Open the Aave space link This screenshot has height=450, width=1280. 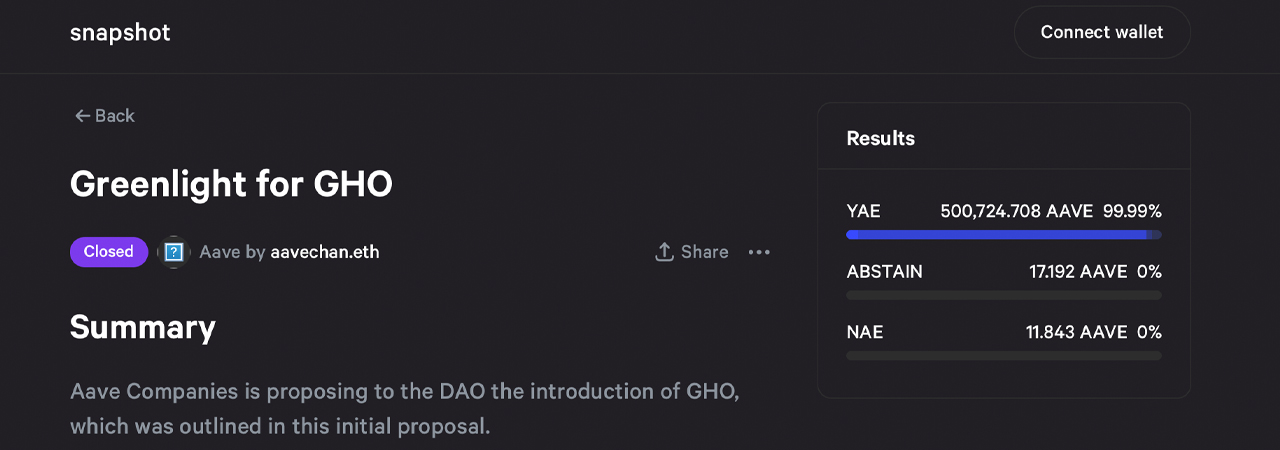click(x=219, y=252)
